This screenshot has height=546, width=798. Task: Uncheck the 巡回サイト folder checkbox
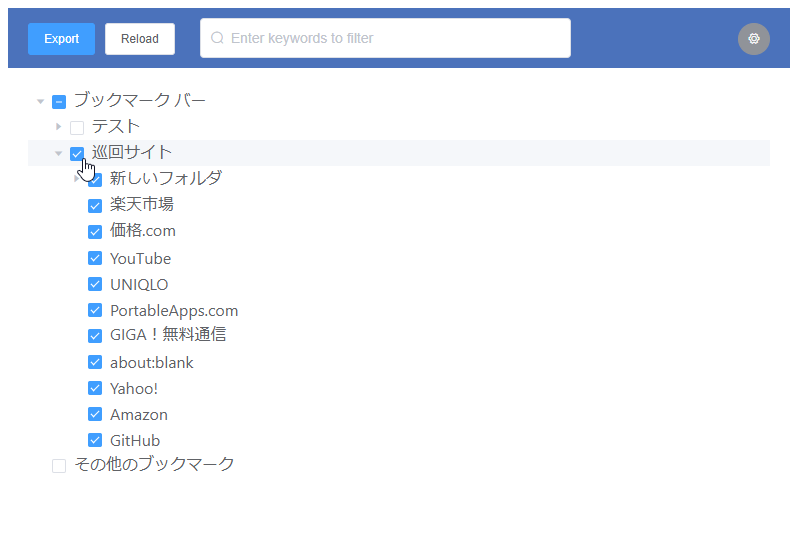click(x=77, y=154)
